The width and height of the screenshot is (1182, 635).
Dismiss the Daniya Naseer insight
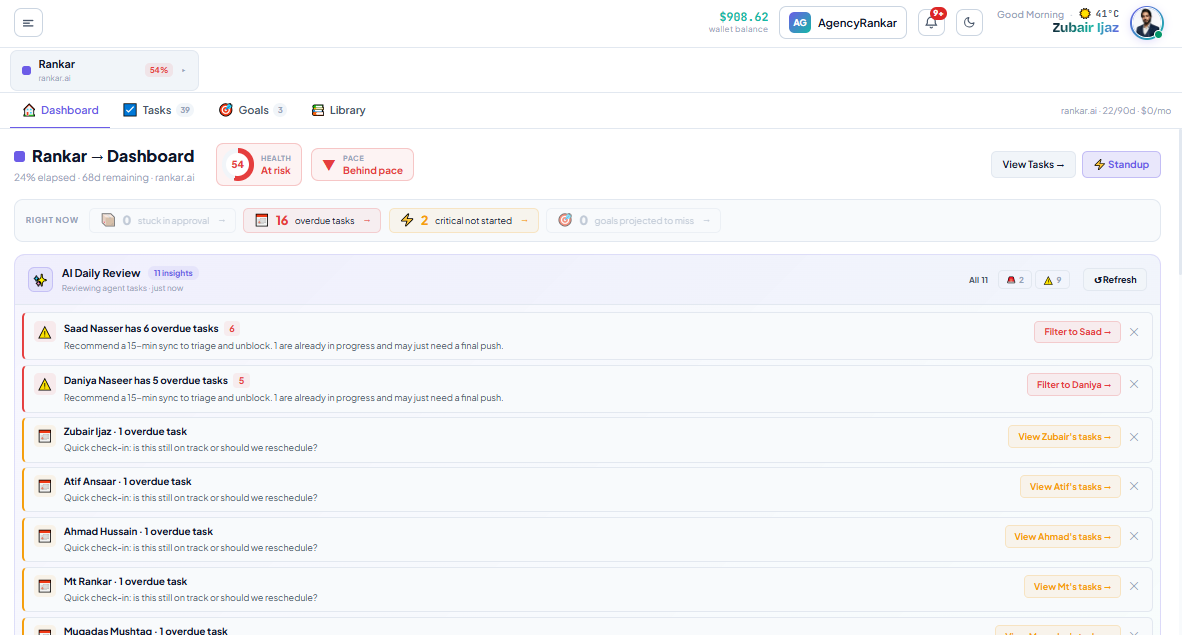pyautogui.click(x=1134, y=385)
